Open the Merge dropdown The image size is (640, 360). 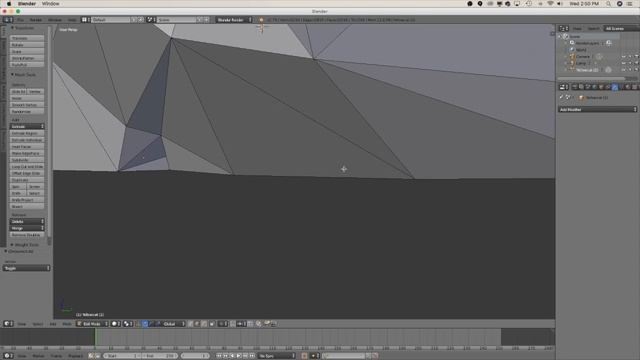tap(27, 228)
